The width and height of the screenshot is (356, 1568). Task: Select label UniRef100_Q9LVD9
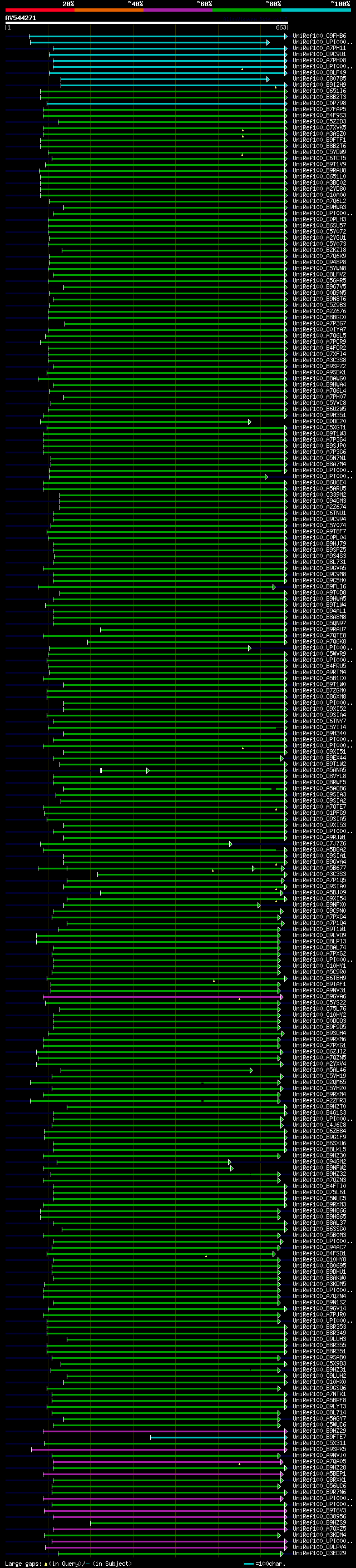pyautogui.click(x=319, y=936)
